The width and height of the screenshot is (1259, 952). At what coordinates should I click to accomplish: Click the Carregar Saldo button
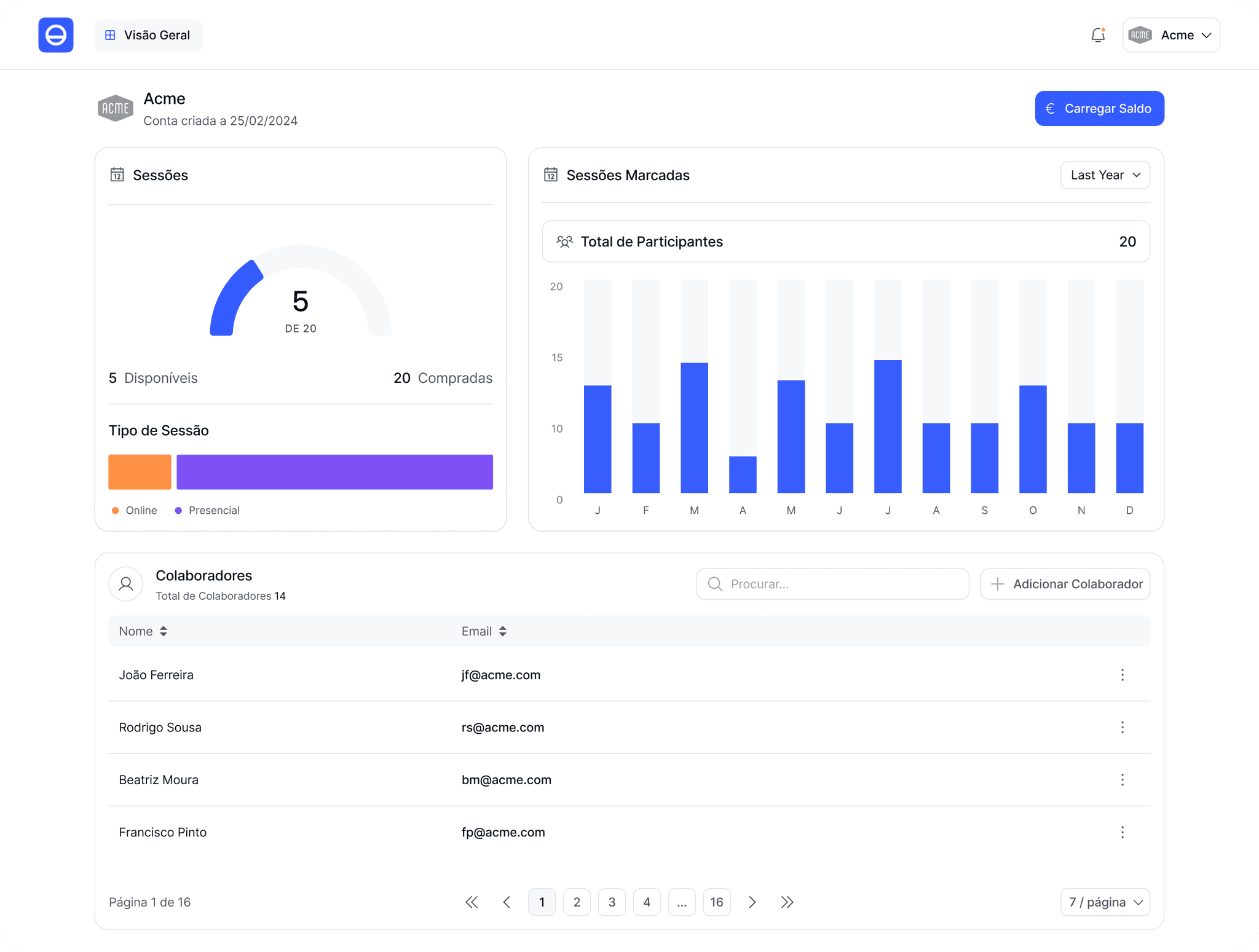click(x=1100, y=109)
